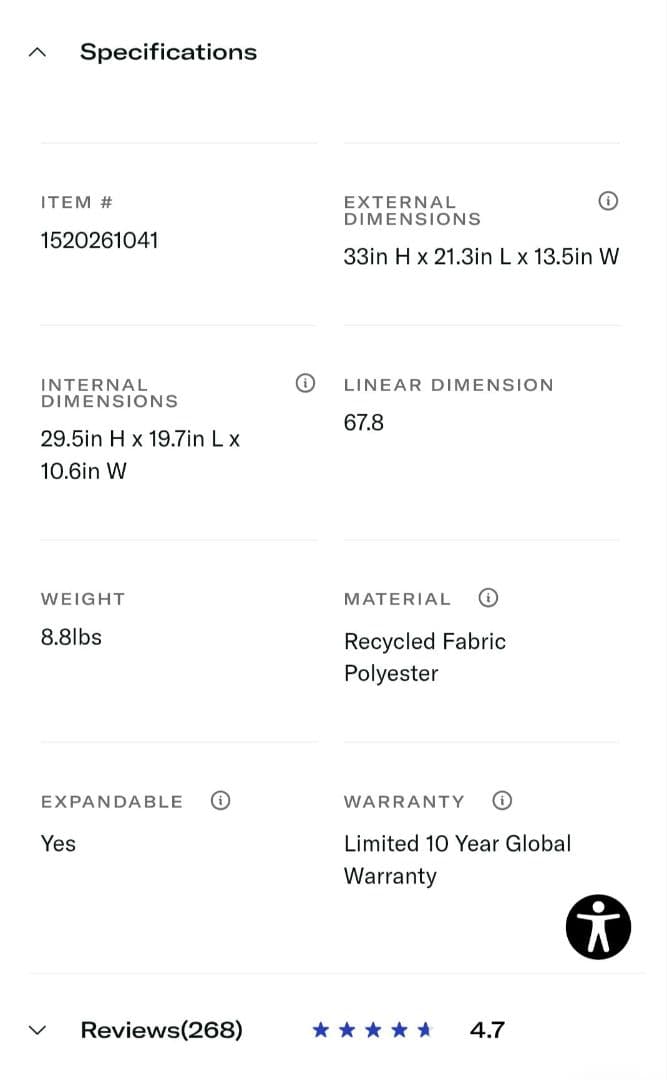Click the Expandable 'Yes' value
This screenshot has height=1080, width=667.
click(x=58, y=843)
